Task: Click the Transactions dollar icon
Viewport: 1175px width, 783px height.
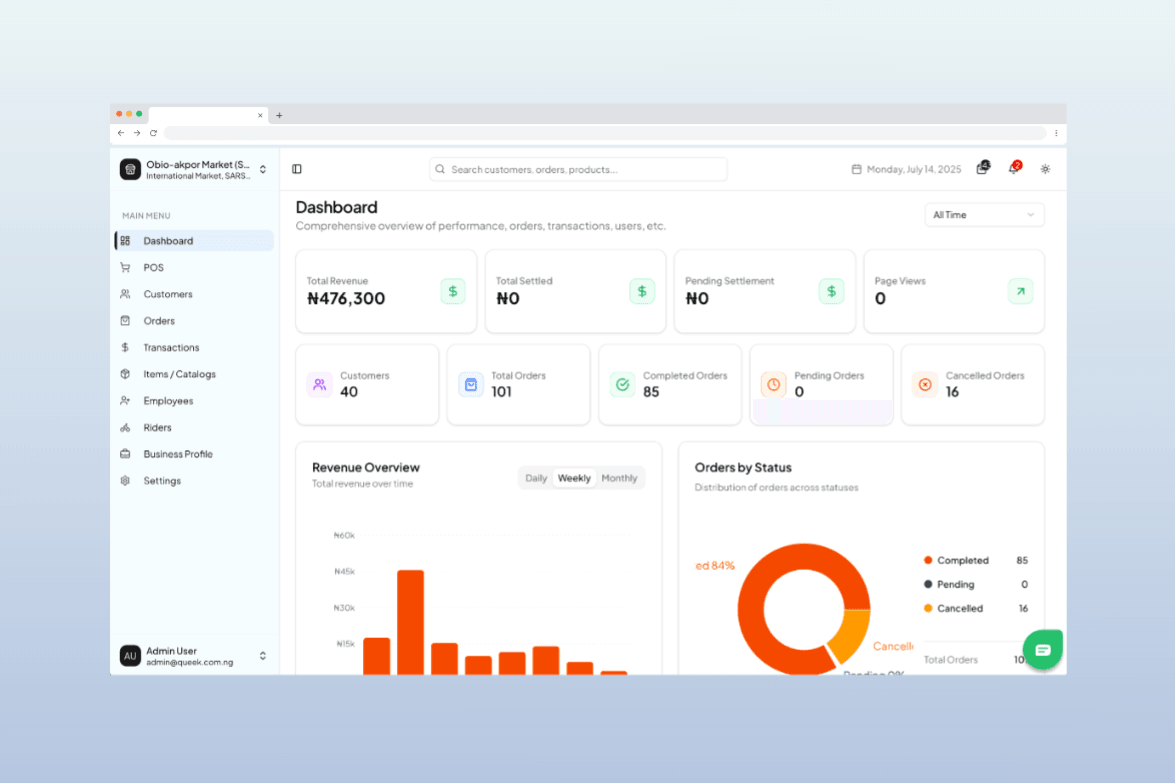Action: pyautogui.click(x=126, y=347)
